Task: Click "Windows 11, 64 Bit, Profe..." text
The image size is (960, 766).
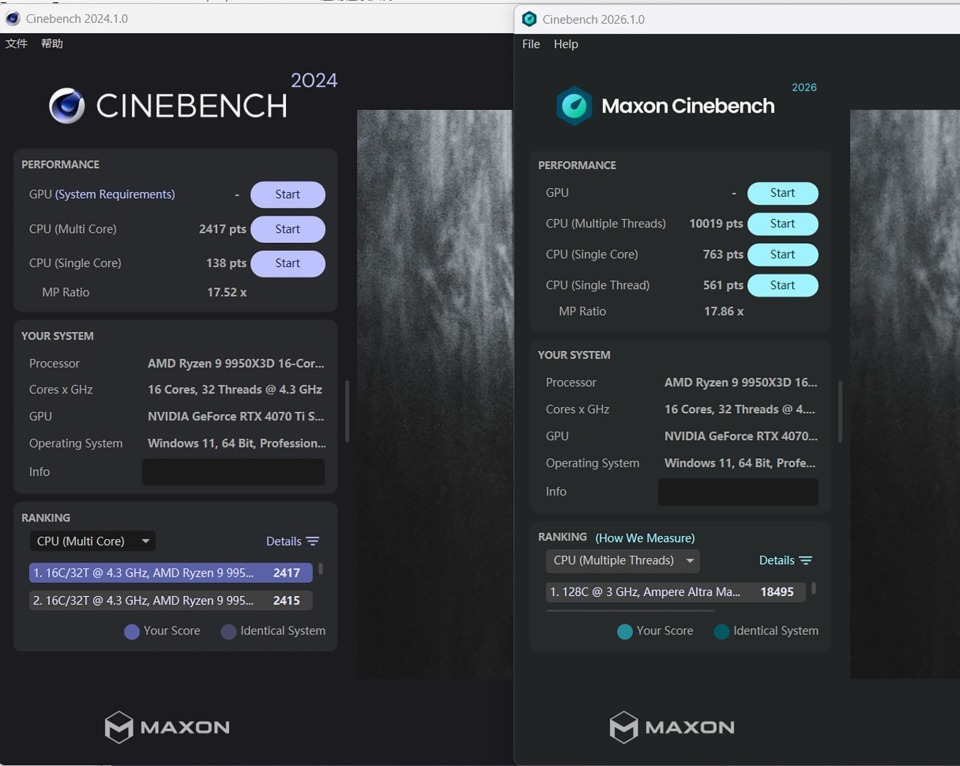Action: (740, 463)
